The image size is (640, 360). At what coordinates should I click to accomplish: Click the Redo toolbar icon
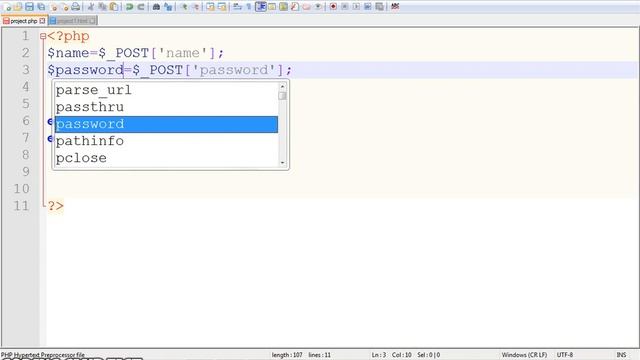141,7
